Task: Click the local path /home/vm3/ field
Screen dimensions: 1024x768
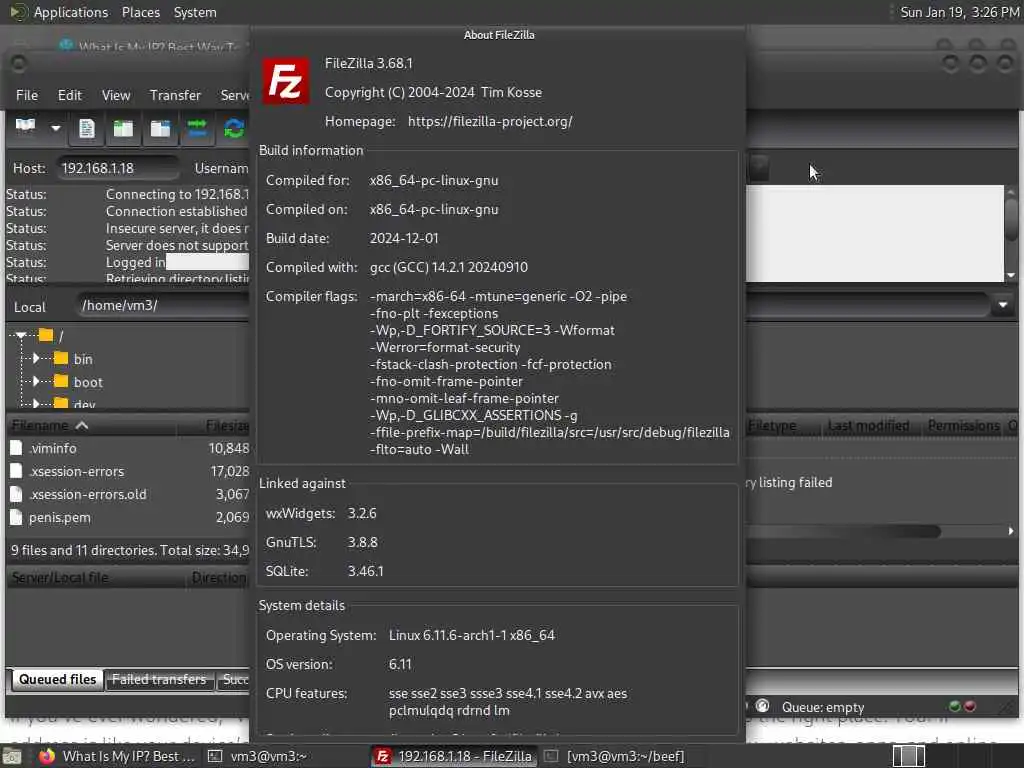Action: [163, 305]
